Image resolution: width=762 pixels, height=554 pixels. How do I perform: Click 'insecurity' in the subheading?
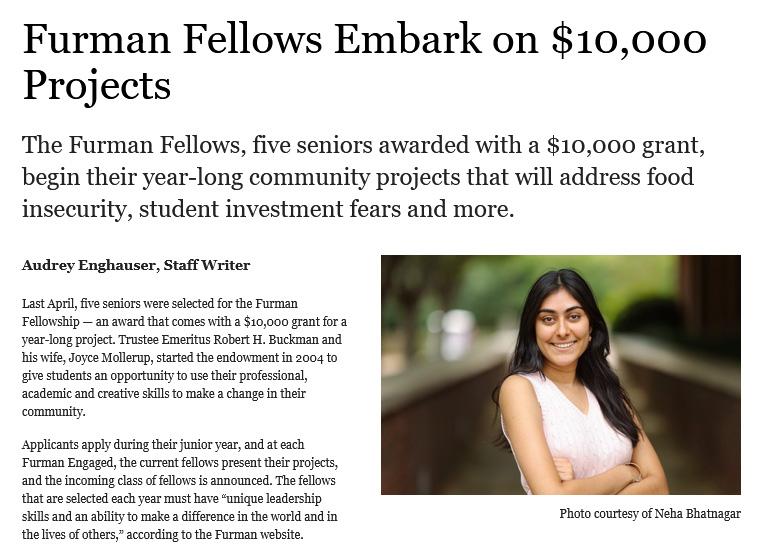coord(76,209)
